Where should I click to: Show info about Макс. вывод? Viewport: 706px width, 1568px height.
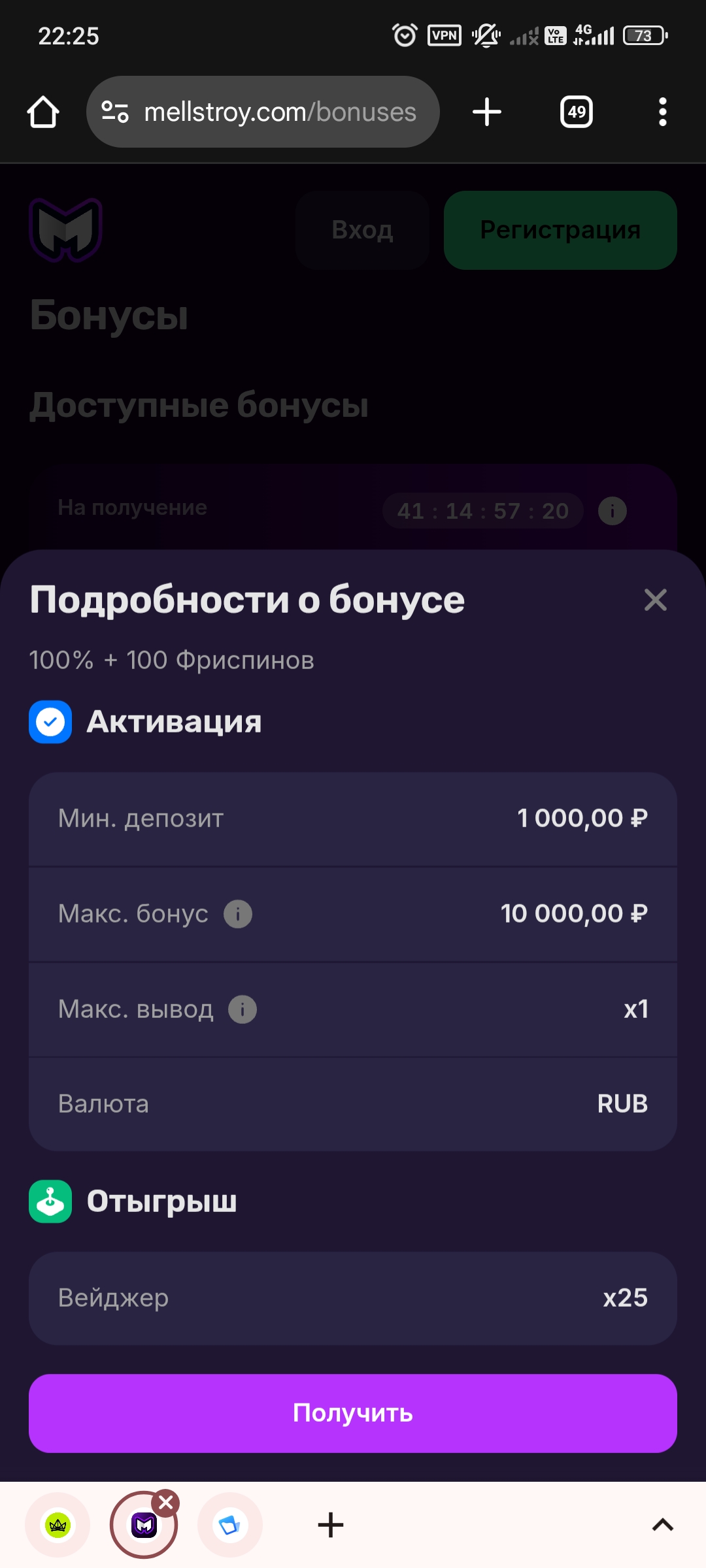click(x=243, y=1009)
